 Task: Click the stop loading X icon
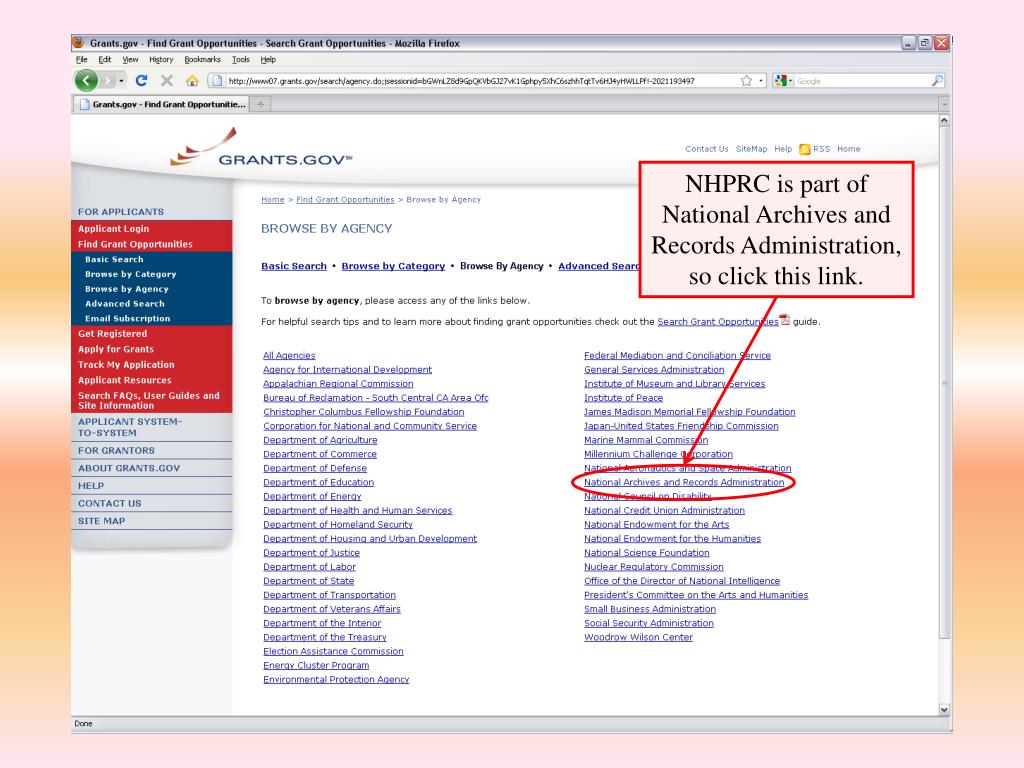click(167, 80)
